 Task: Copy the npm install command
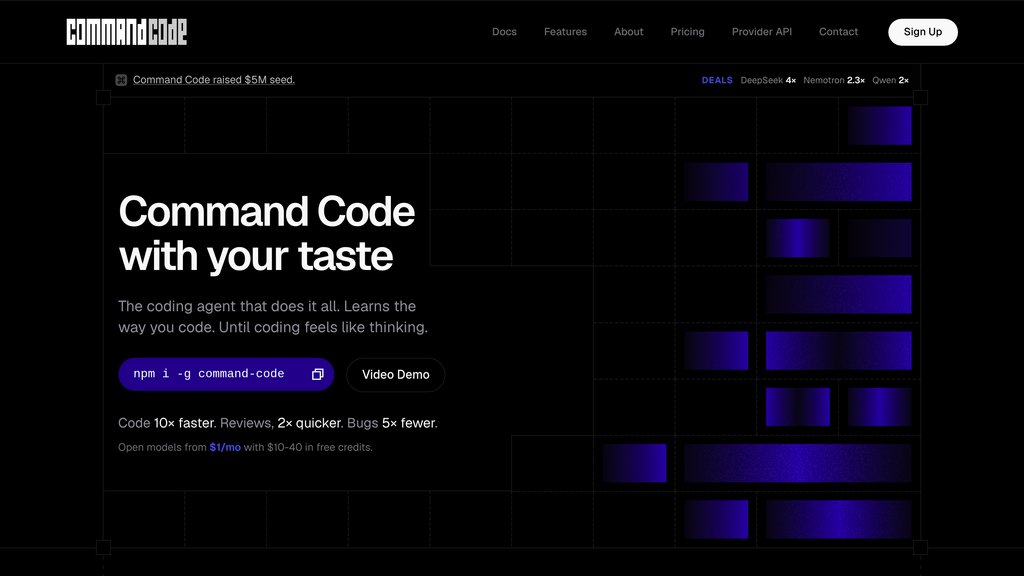tap(317, 374)
